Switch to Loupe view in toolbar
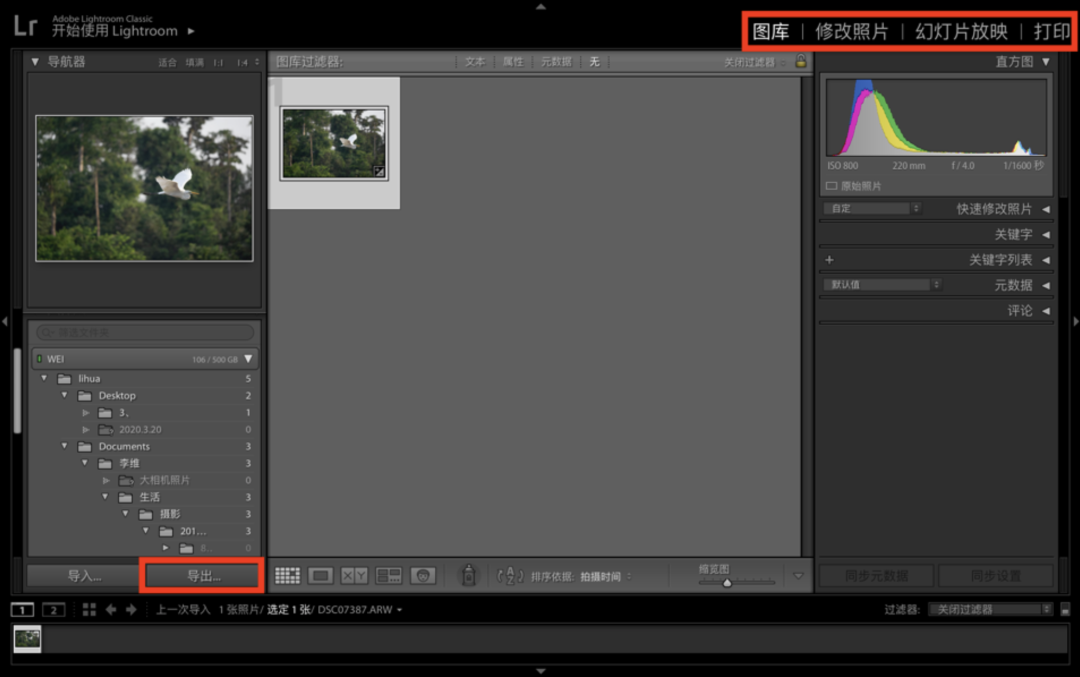Viewport: 1080px width, 677px height. (x=320, y=576)
